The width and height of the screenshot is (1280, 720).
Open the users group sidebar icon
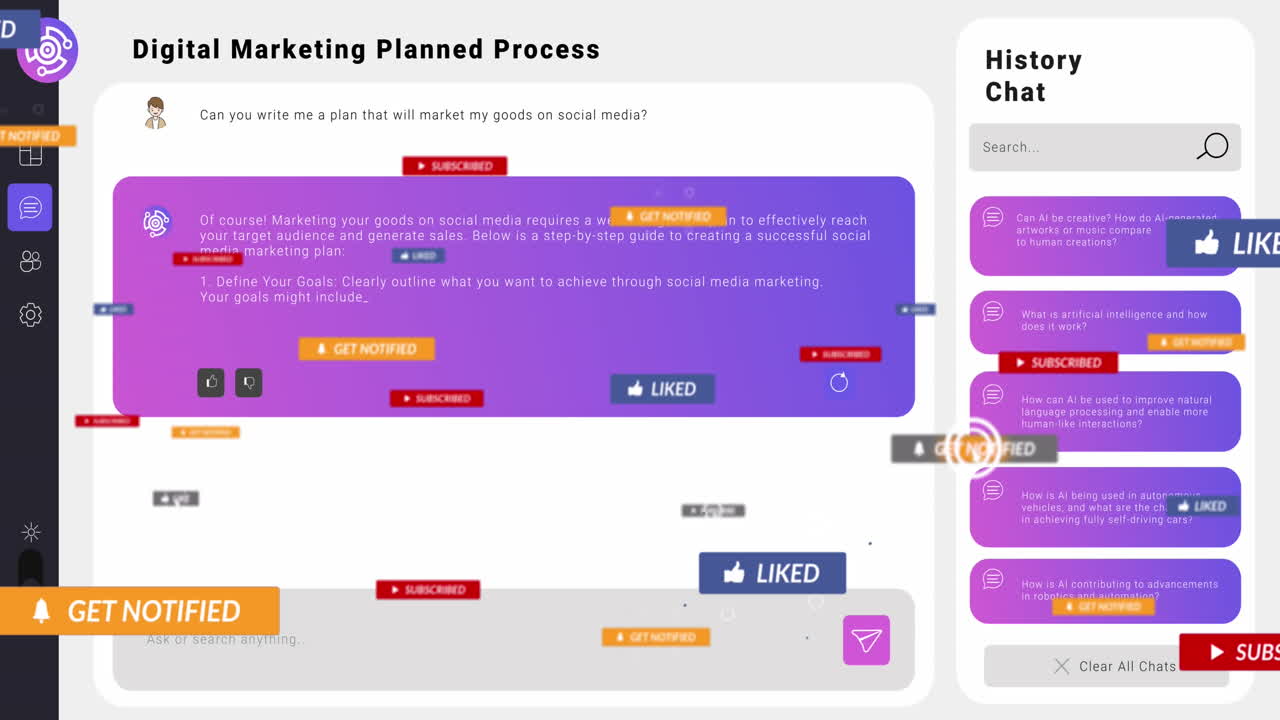[30, 262]
